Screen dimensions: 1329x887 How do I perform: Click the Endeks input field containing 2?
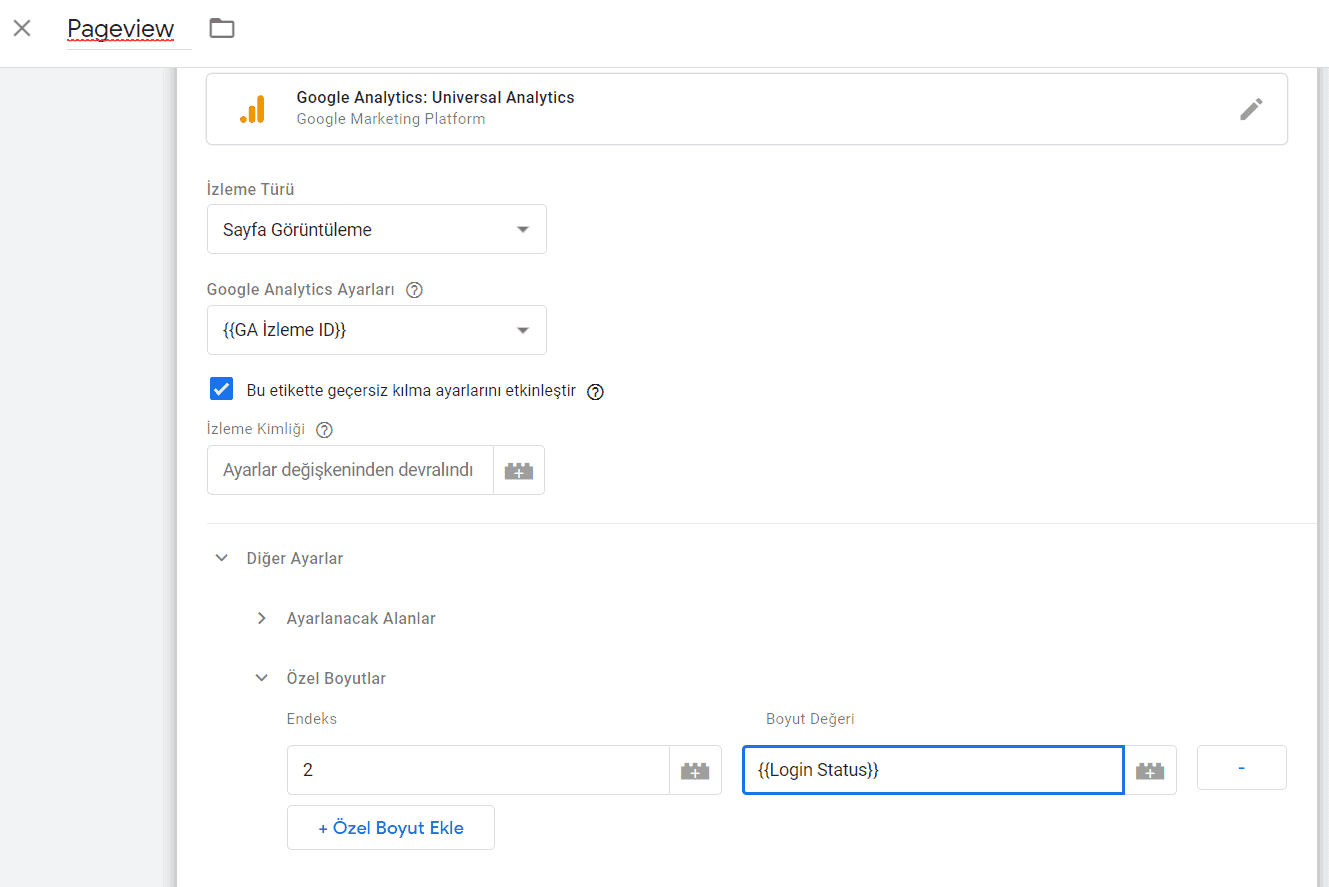click(x=477, y=770)
